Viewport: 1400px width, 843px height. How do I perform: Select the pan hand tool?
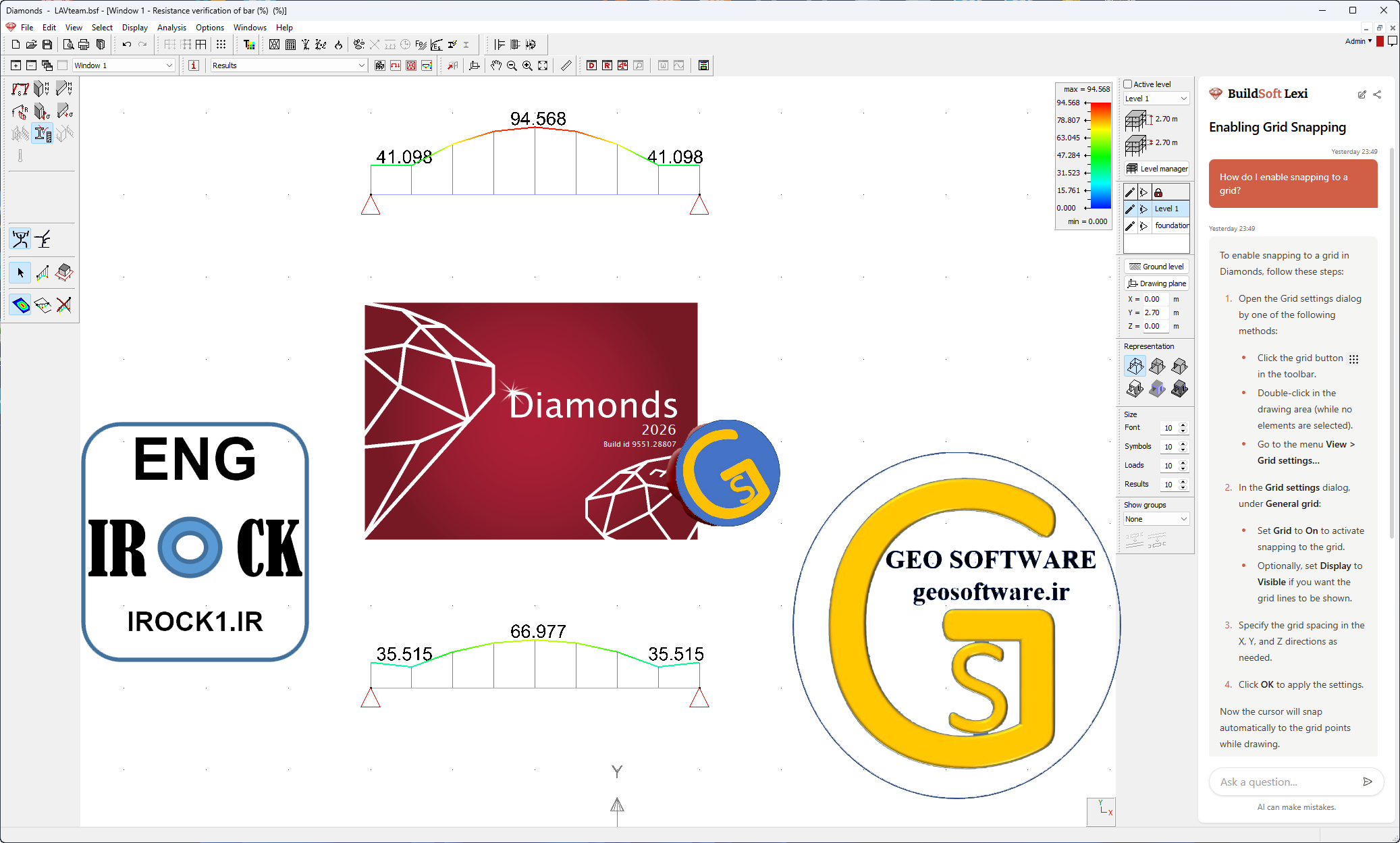click(496, 65)
